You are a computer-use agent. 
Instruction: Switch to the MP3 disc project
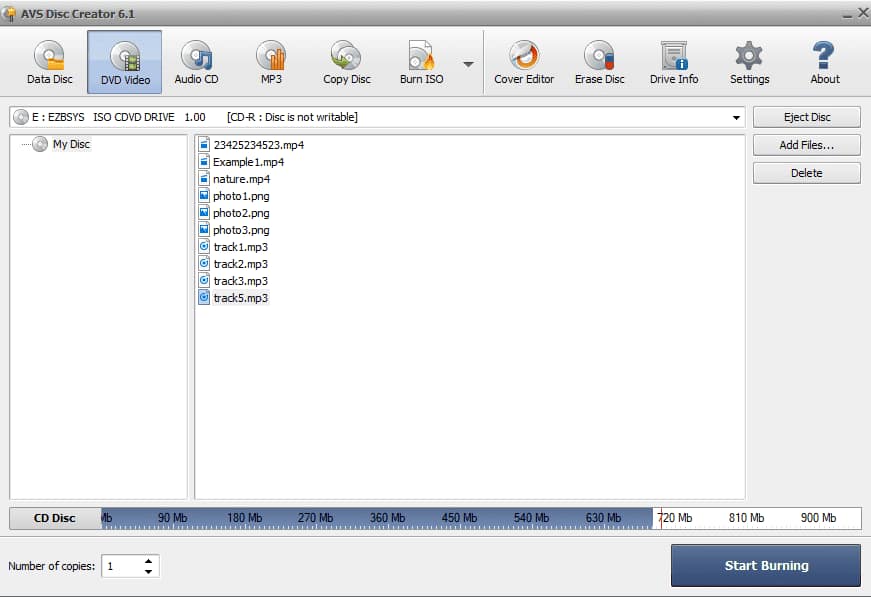click(271, 62)
